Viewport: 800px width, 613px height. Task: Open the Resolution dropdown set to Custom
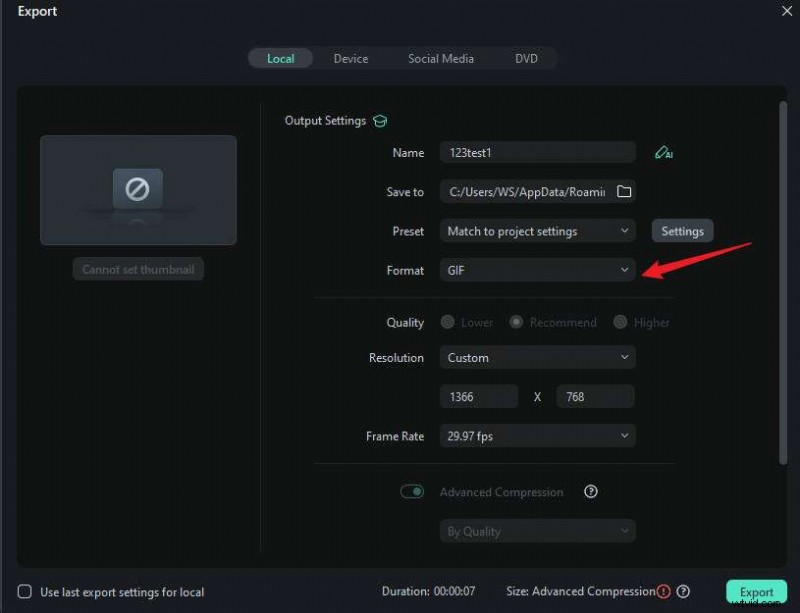(537, 357)
